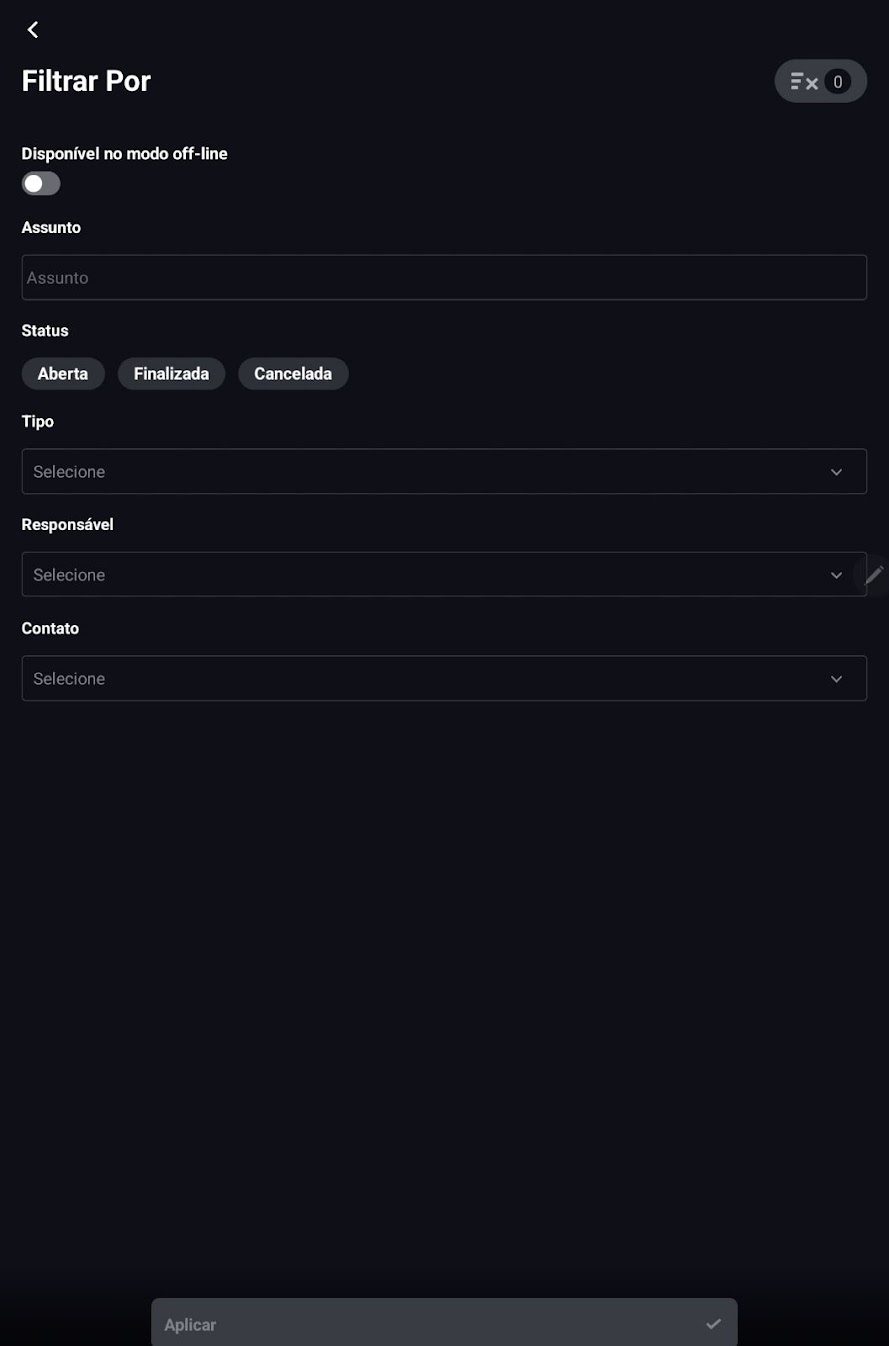Open the Responsável Selecione dropdown
The height and width of the screenshot is (1346, 889).
click(444, 575)
